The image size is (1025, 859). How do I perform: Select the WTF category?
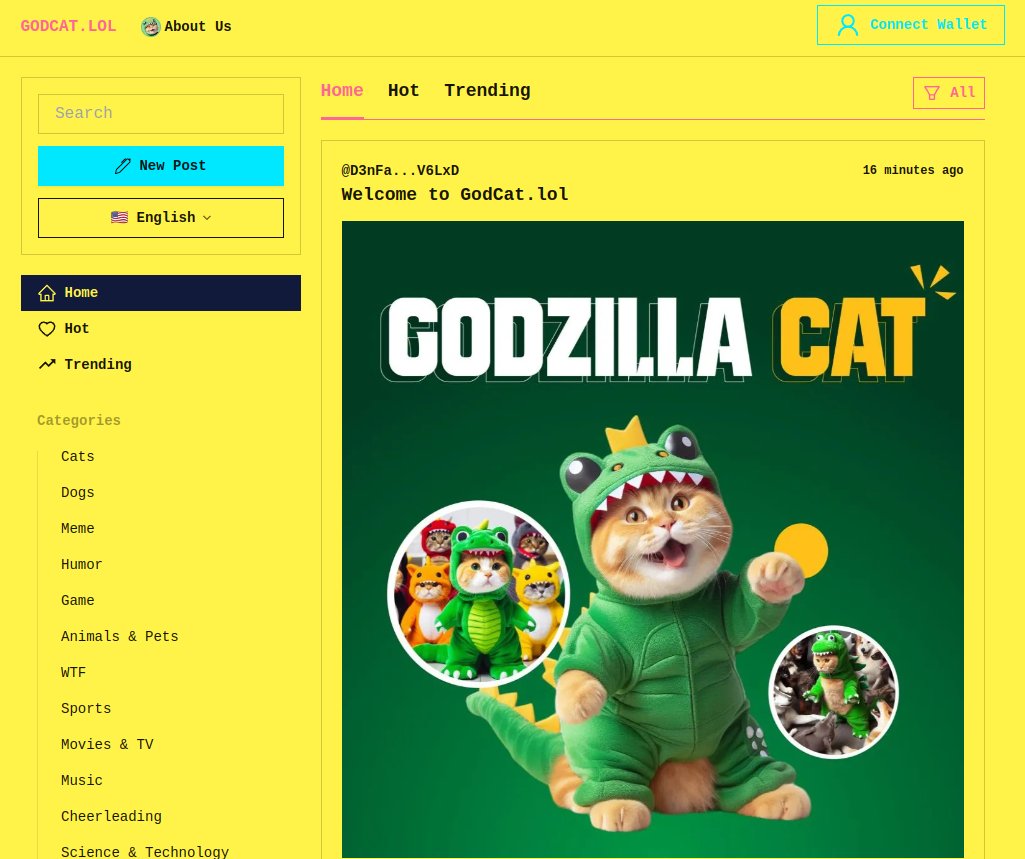tap(73, 673)
